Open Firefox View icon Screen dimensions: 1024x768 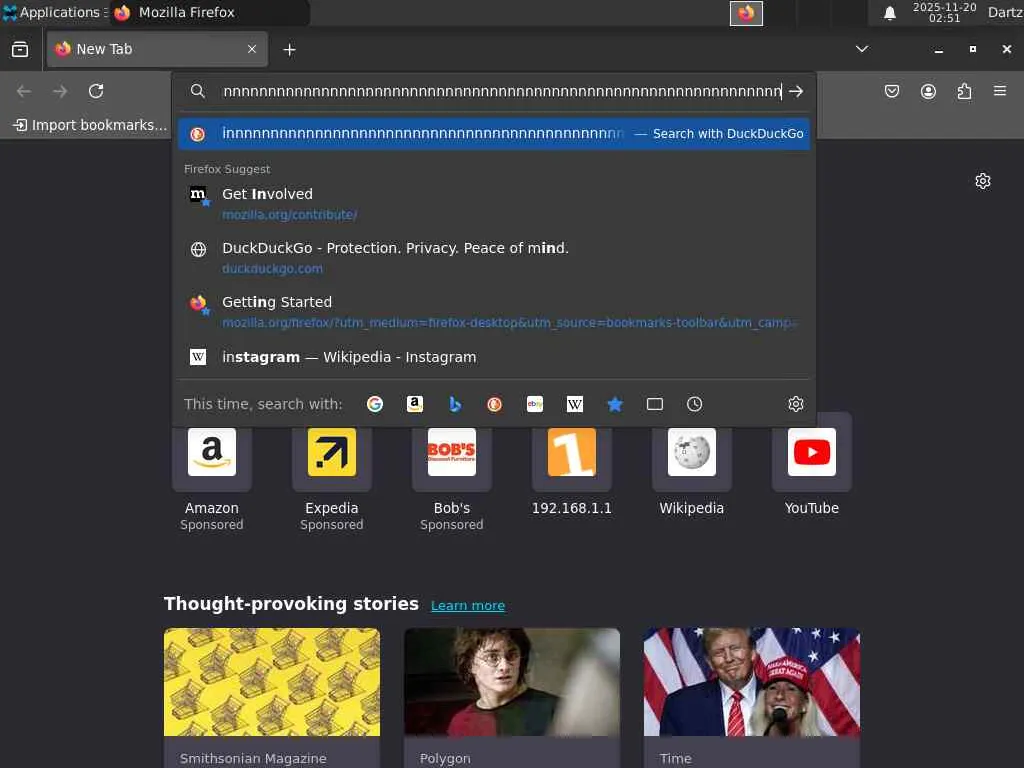click(20, 50)
